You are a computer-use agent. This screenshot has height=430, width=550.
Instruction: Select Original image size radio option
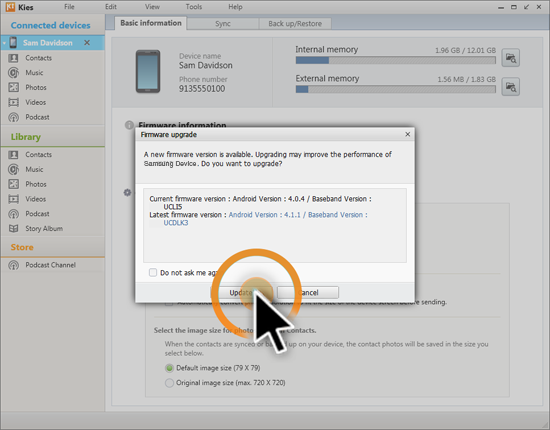(169, 383)
